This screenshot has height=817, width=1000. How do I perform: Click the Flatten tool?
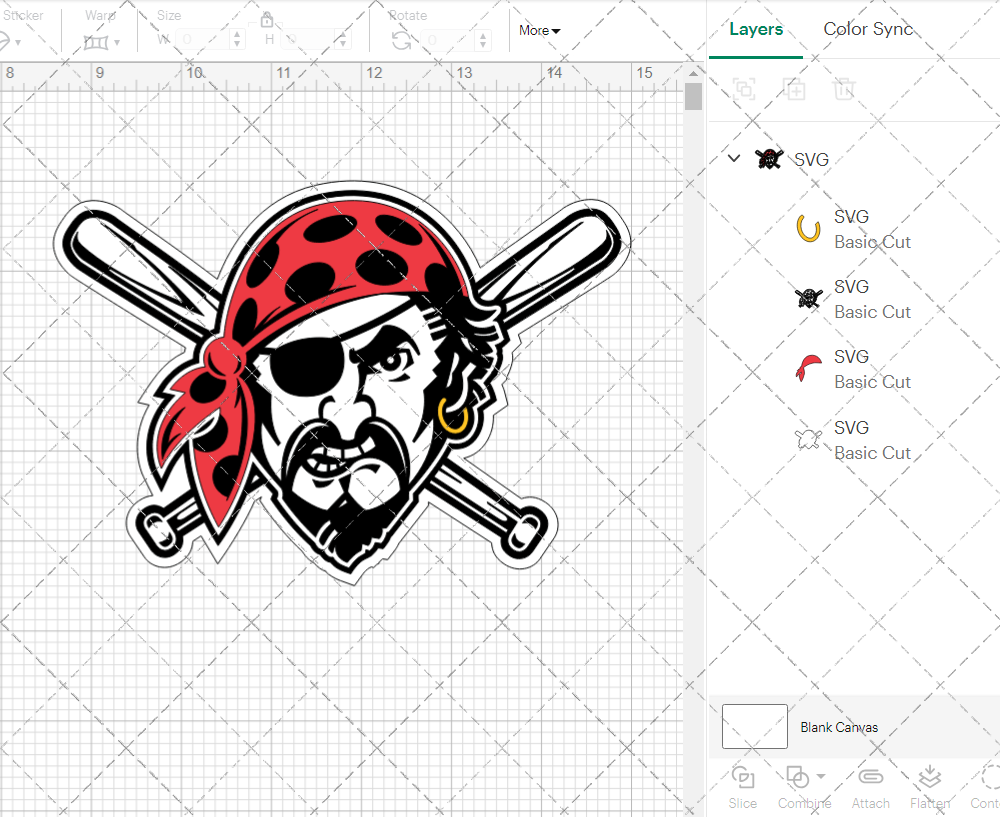[930, 788]
